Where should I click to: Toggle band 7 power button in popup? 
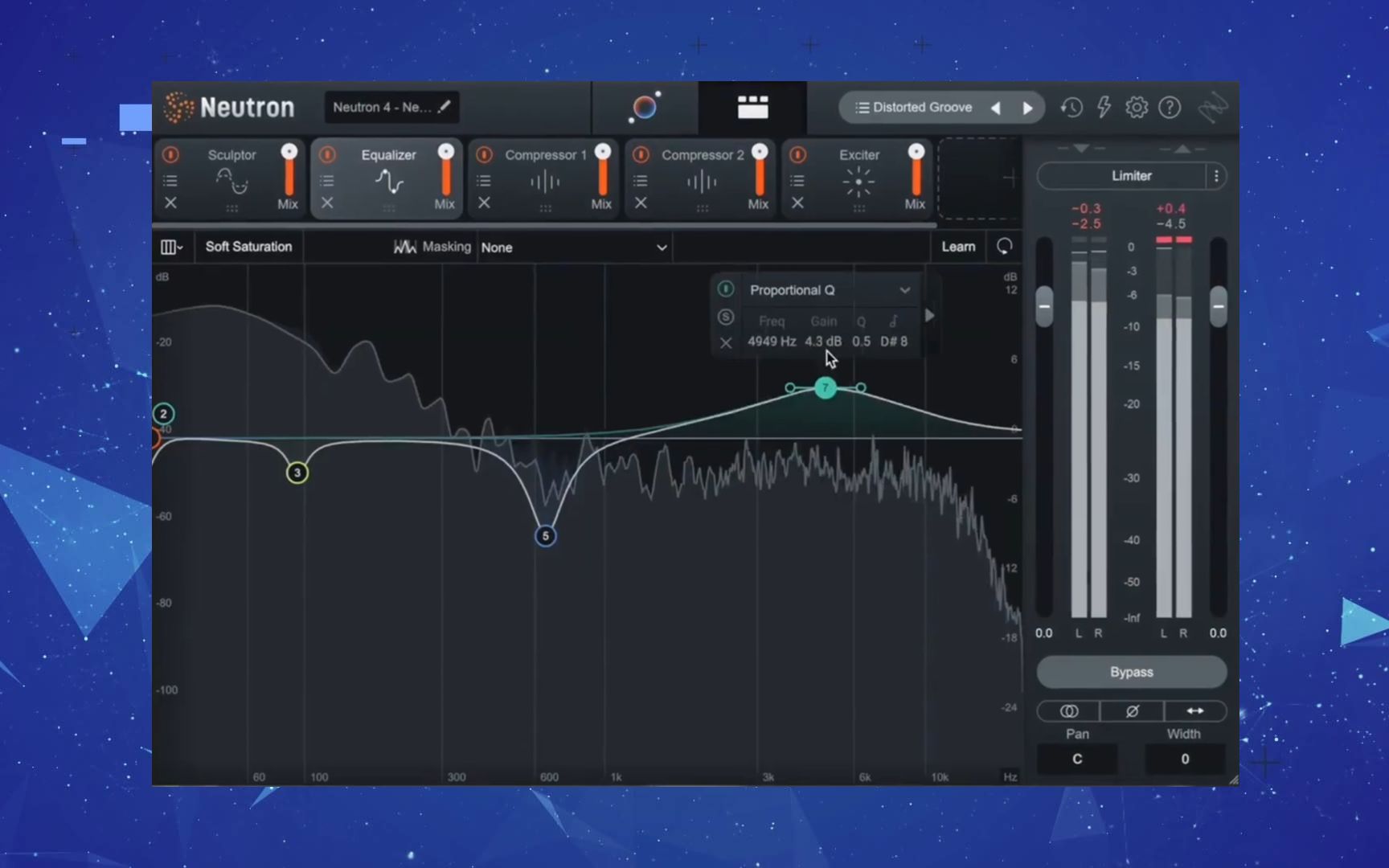(x=726, y=289)
